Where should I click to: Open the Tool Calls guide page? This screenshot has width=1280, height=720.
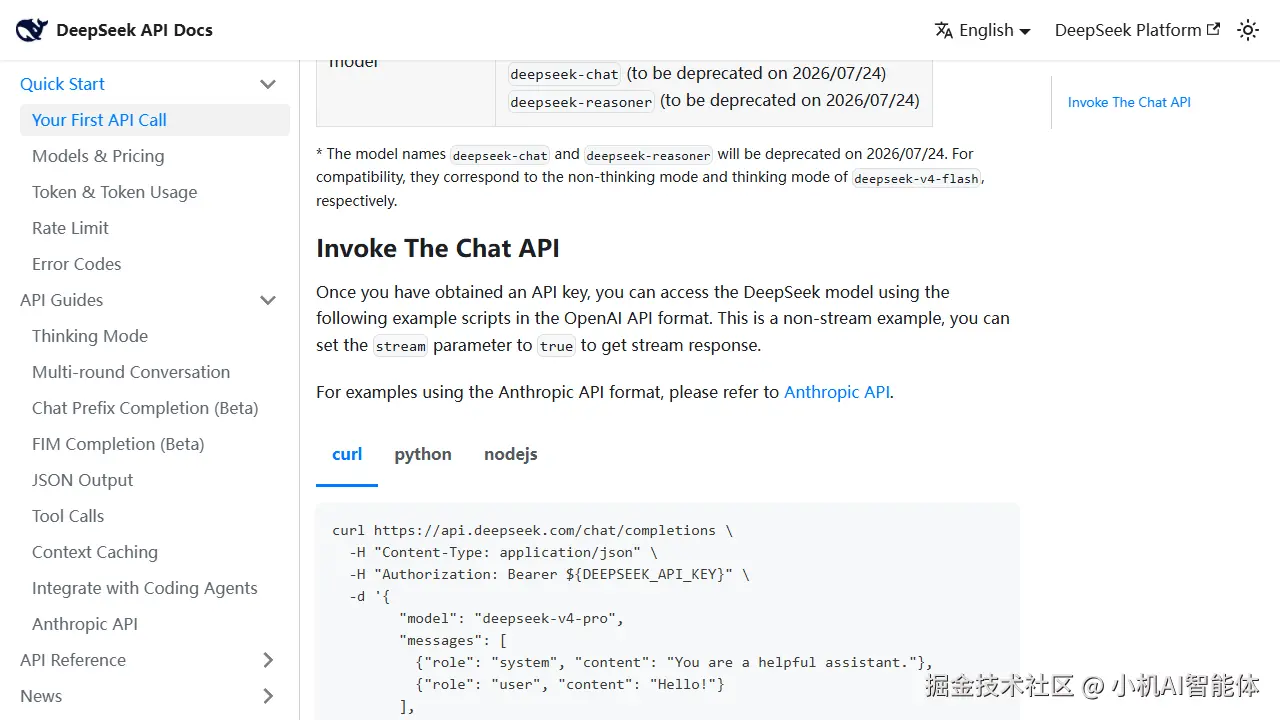click(68, 516)
